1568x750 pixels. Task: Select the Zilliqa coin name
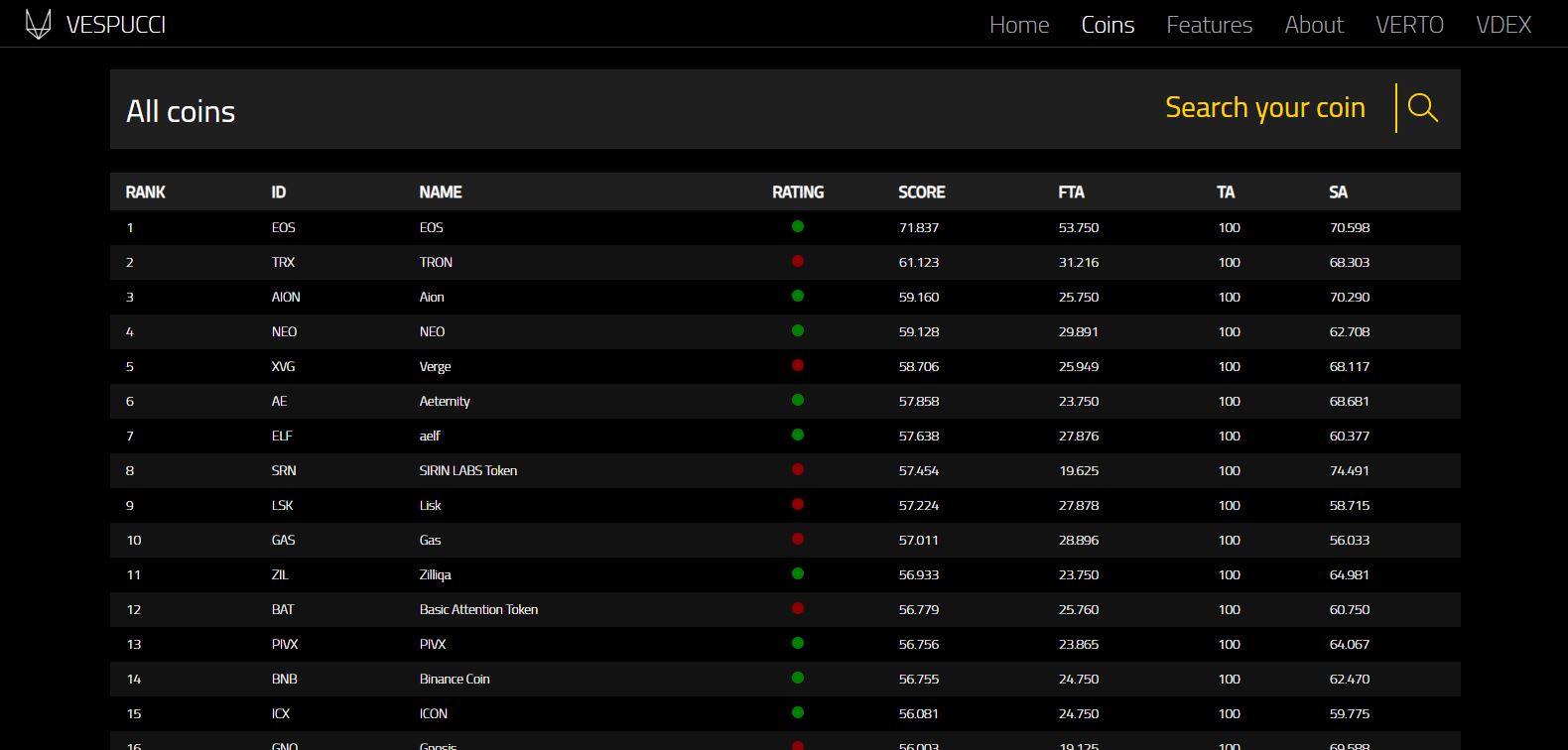click(436, 575)
